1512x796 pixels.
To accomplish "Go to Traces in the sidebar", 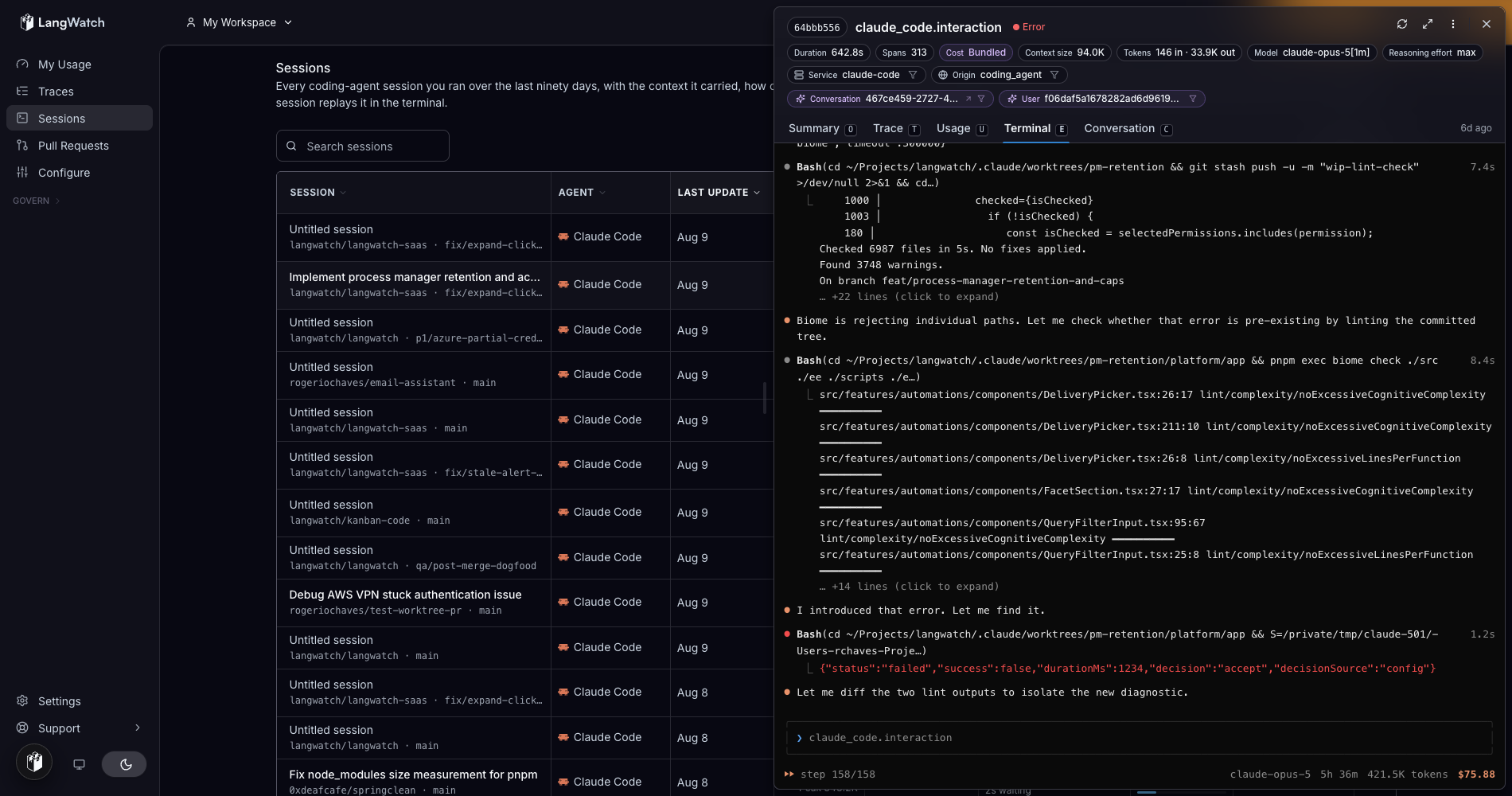I will pos(80,92).
